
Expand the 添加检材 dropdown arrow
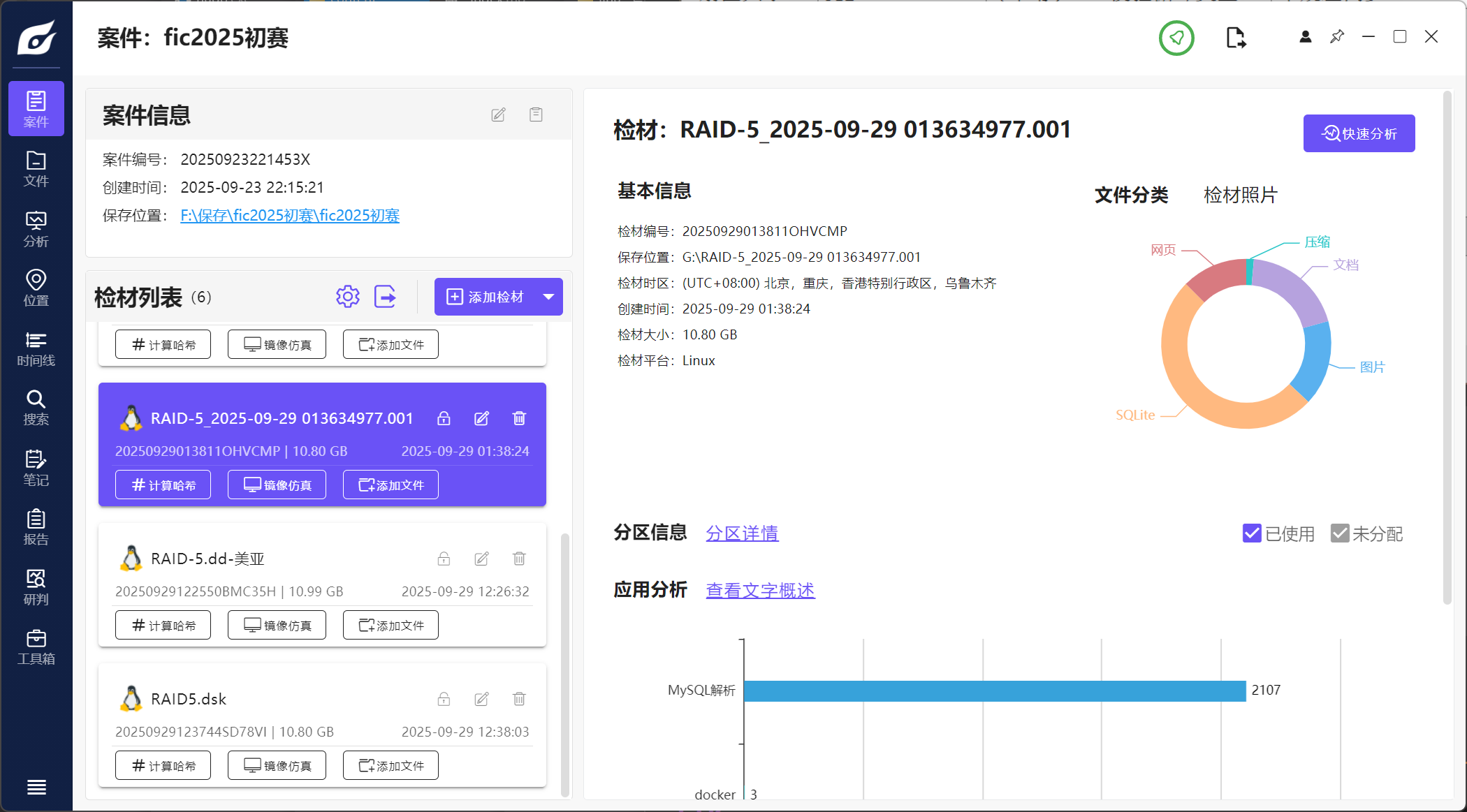click(549, 297)
